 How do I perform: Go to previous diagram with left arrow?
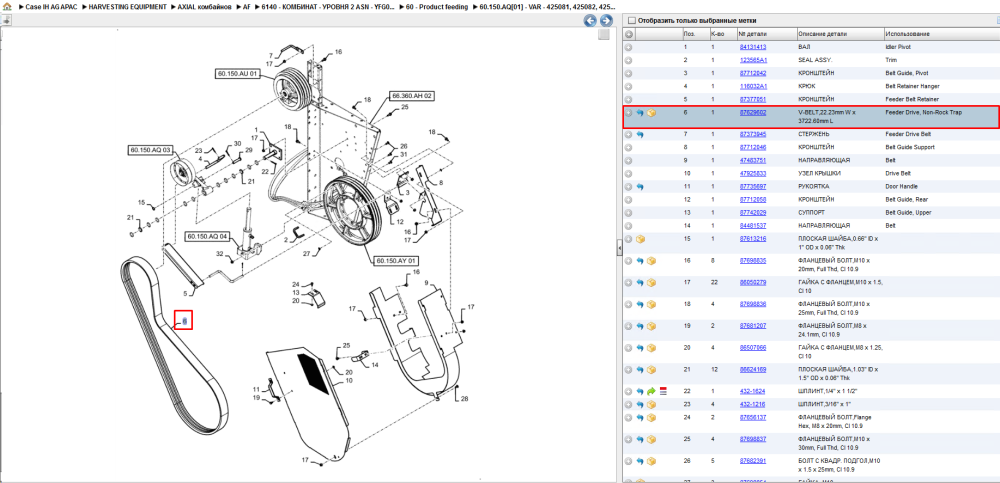591,20
